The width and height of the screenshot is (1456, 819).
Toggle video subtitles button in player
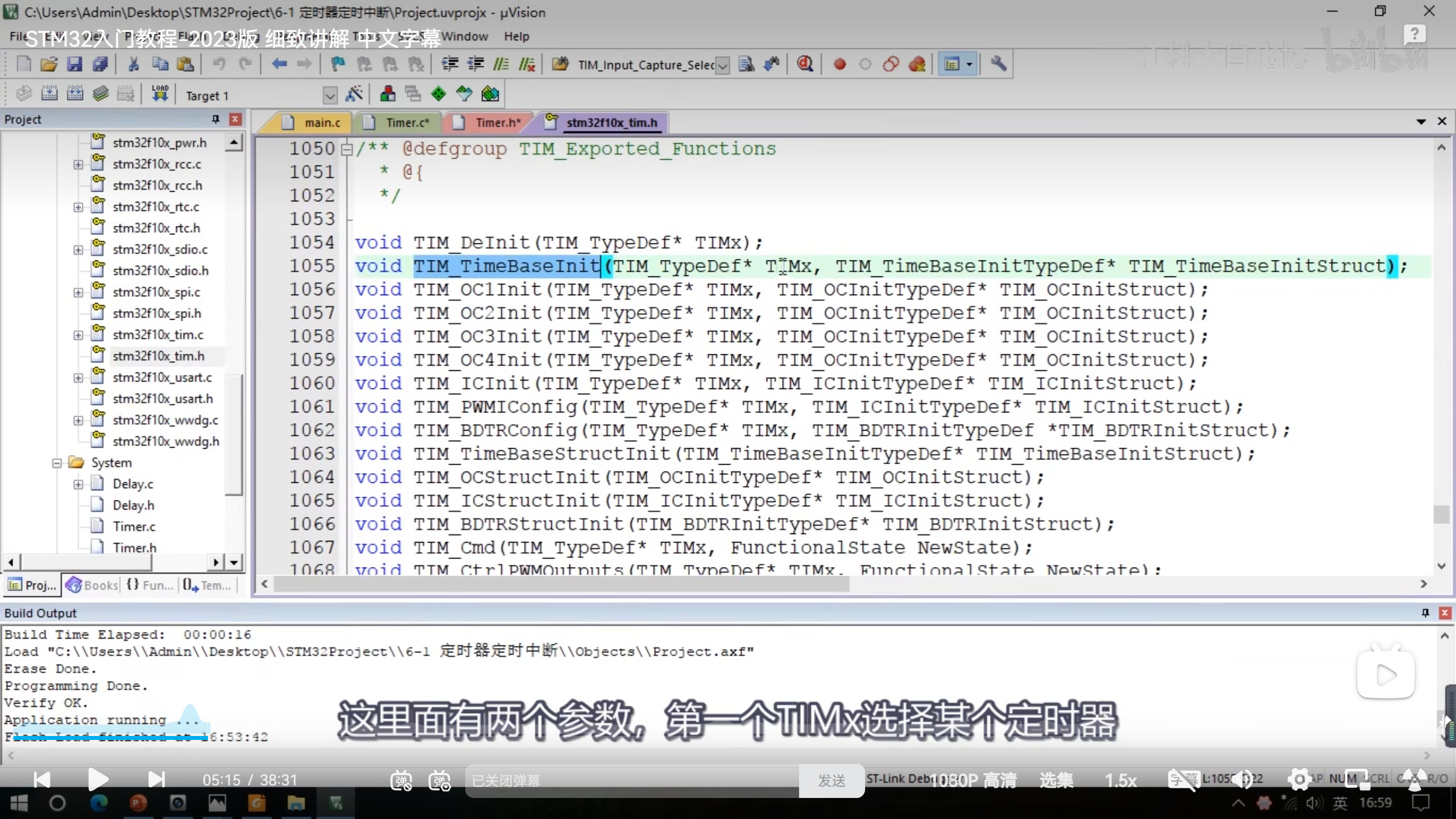pos(1183,780)
